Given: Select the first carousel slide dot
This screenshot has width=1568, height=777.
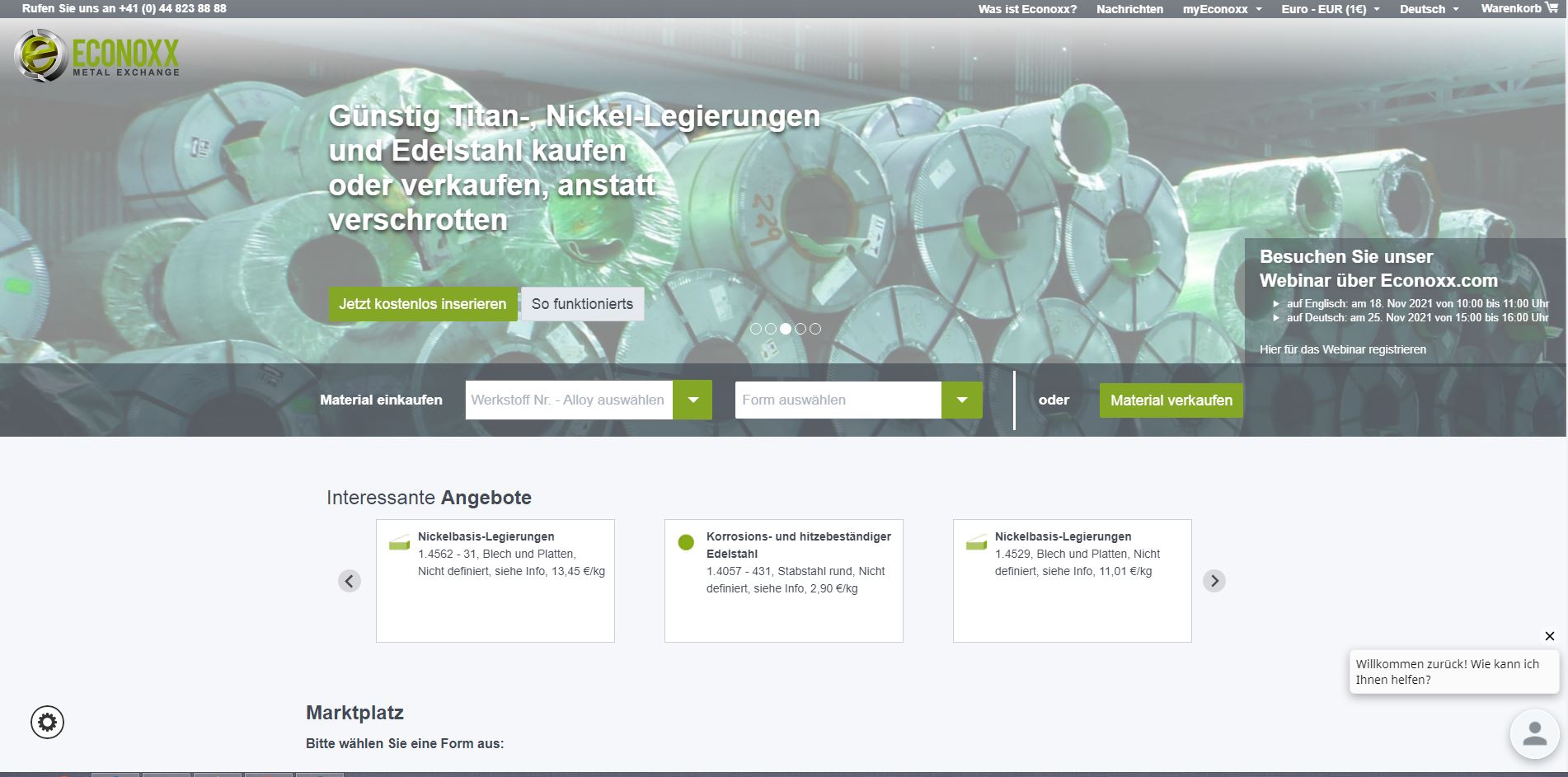Looking at the screenshot, I should point(756,329).
